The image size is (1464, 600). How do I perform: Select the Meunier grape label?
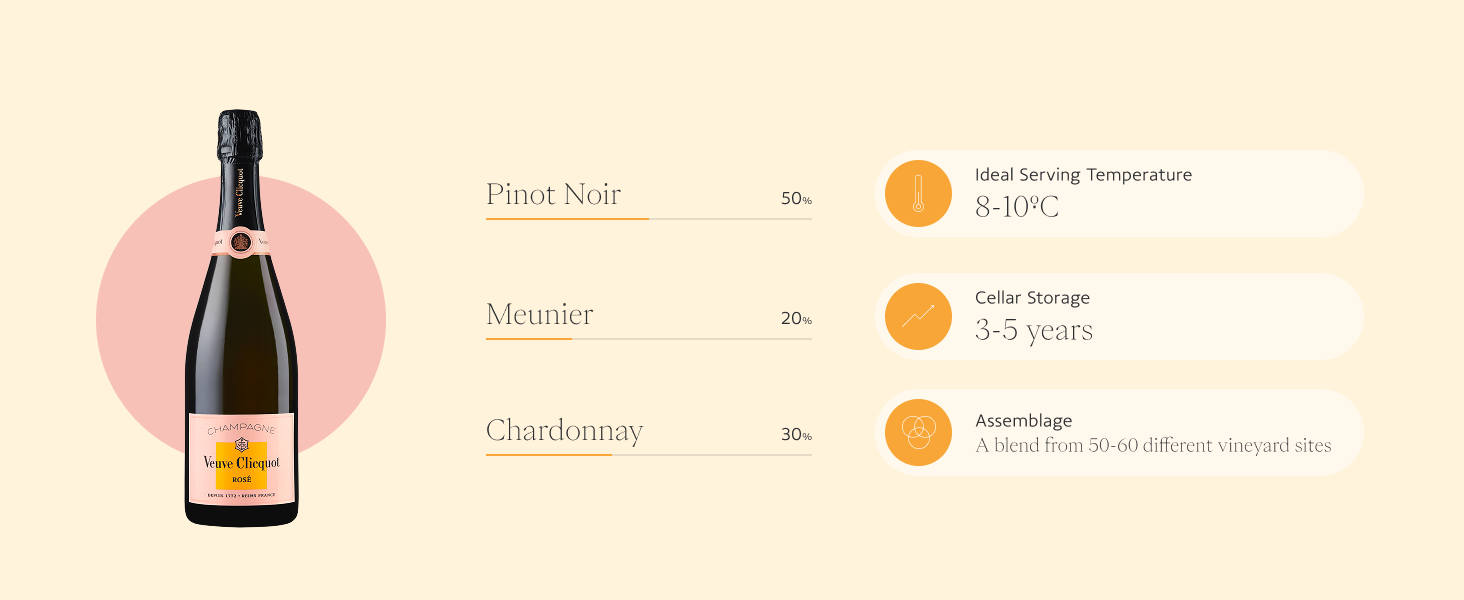(x=539, y=315)
